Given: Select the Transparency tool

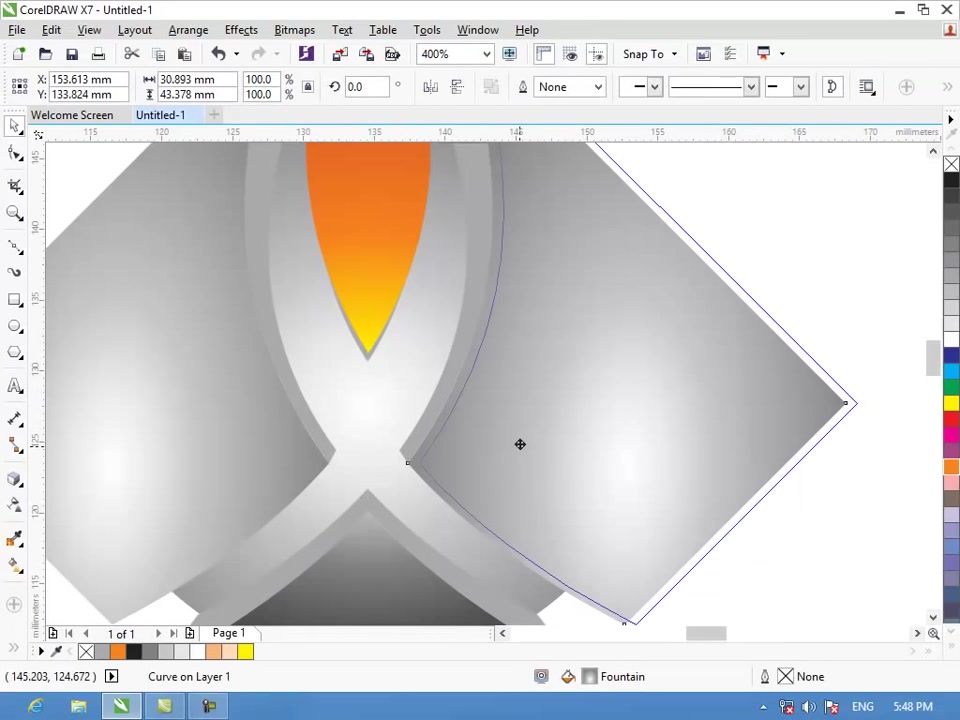Looking at the screenshot, I should pos(14,505).
